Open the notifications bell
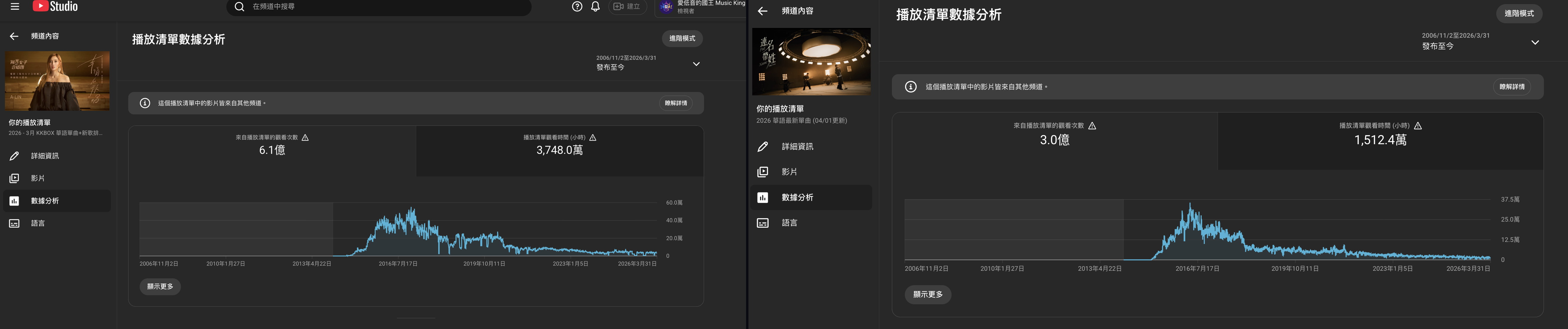 point(595,7)
